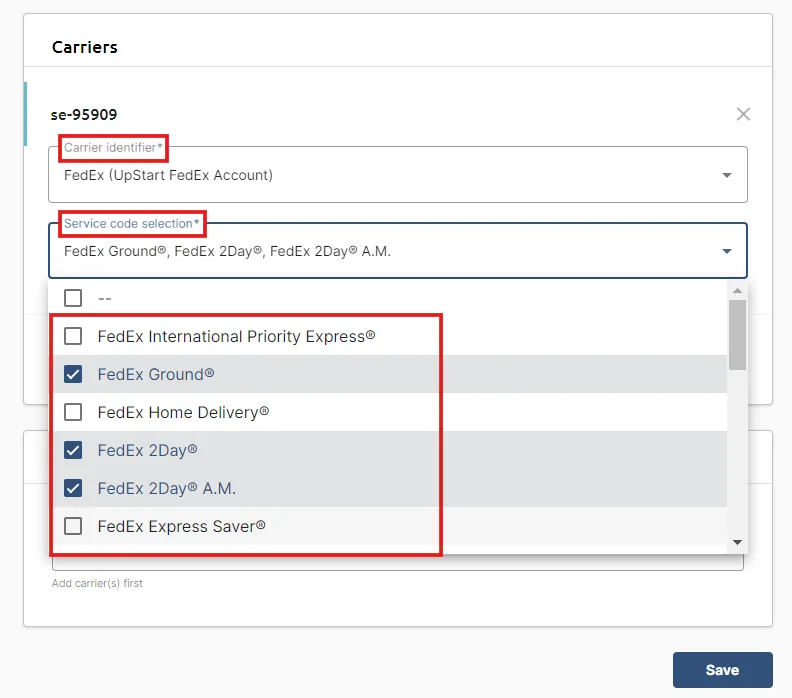Viewport: 792px width, 698px height.
Task: Open the Carrier identifier dropdown arrow
Action: click(727, 175)
